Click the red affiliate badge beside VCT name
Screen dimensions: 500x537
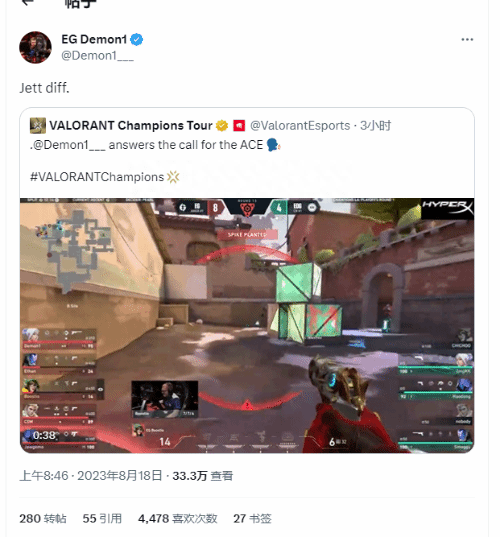click(x=239, y=126)
